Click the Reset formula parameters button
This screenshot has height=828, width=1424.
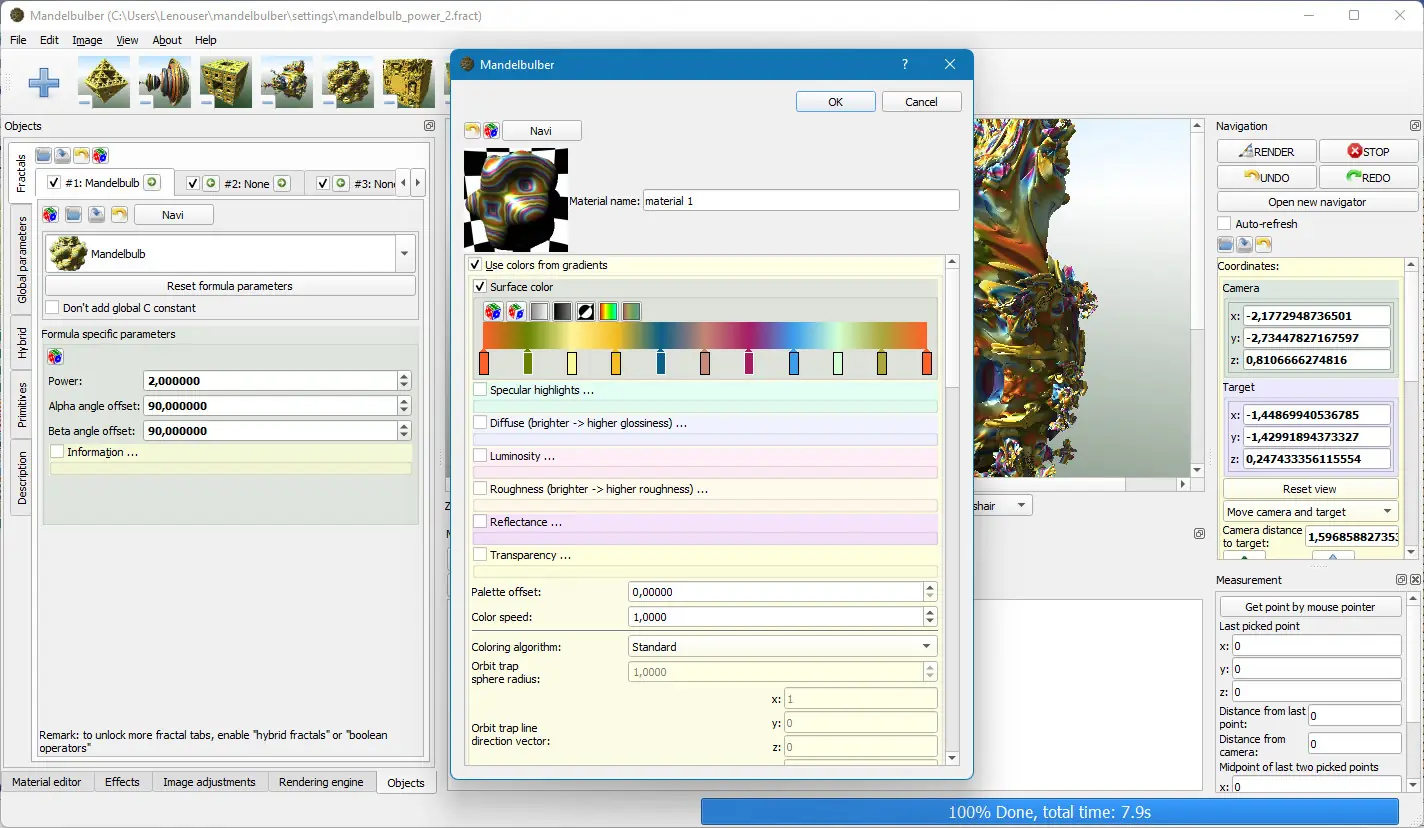230,286
